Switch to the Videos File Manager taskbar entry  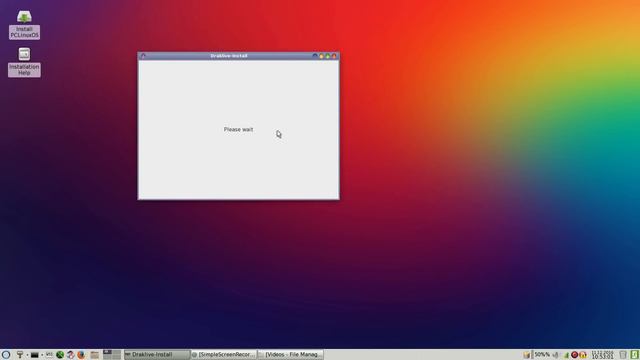pyautogui.click(x=291, y=355)
